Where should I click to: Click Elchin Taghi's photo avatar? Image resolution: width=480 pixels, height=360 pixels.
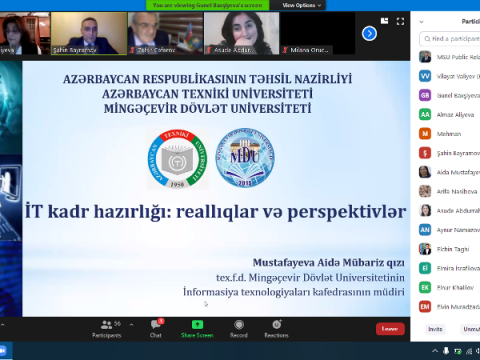(425, 249)
